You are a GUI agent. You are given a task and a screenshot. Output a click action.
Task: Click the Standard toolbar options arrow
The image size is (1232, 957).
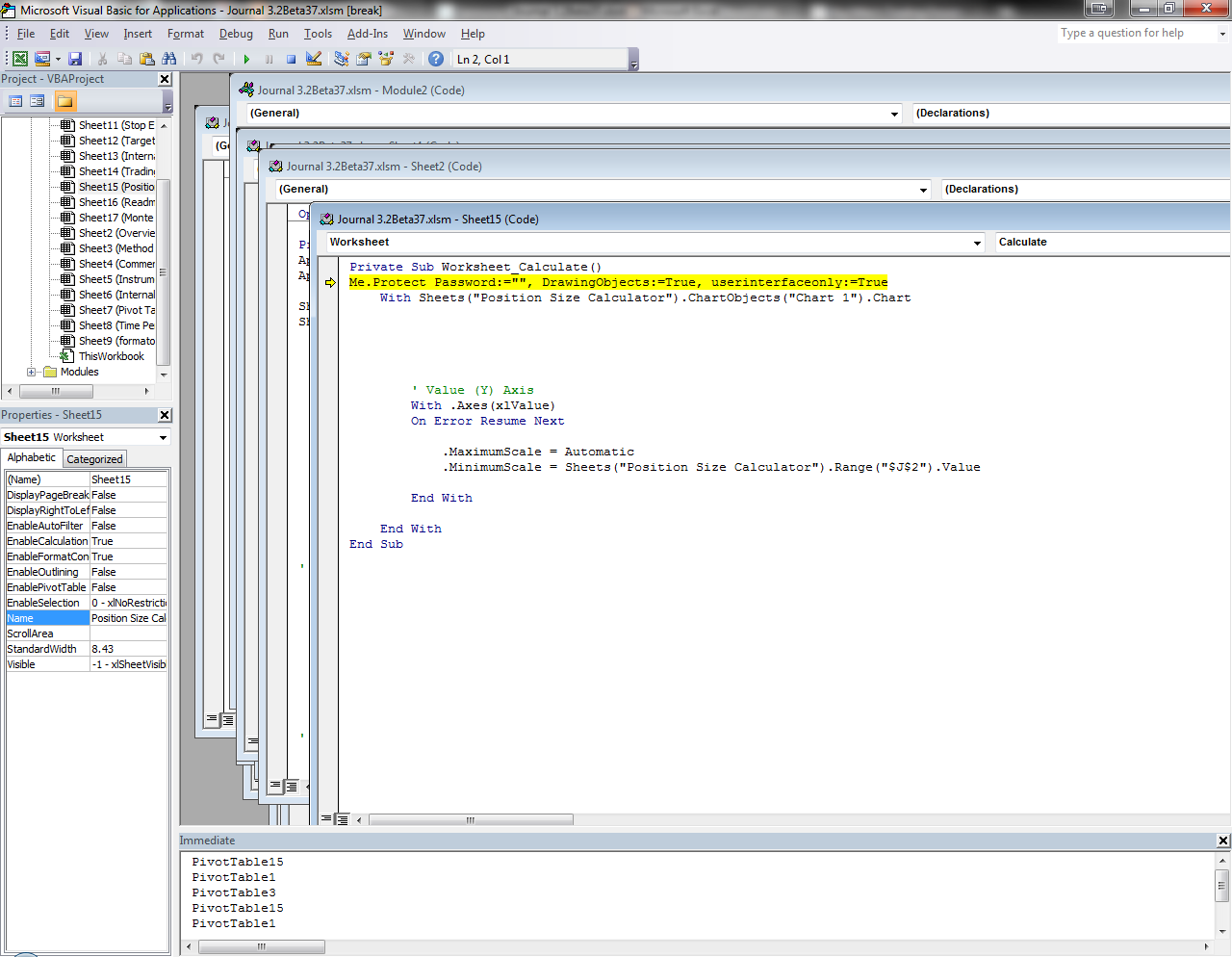[x=633, y=62]
